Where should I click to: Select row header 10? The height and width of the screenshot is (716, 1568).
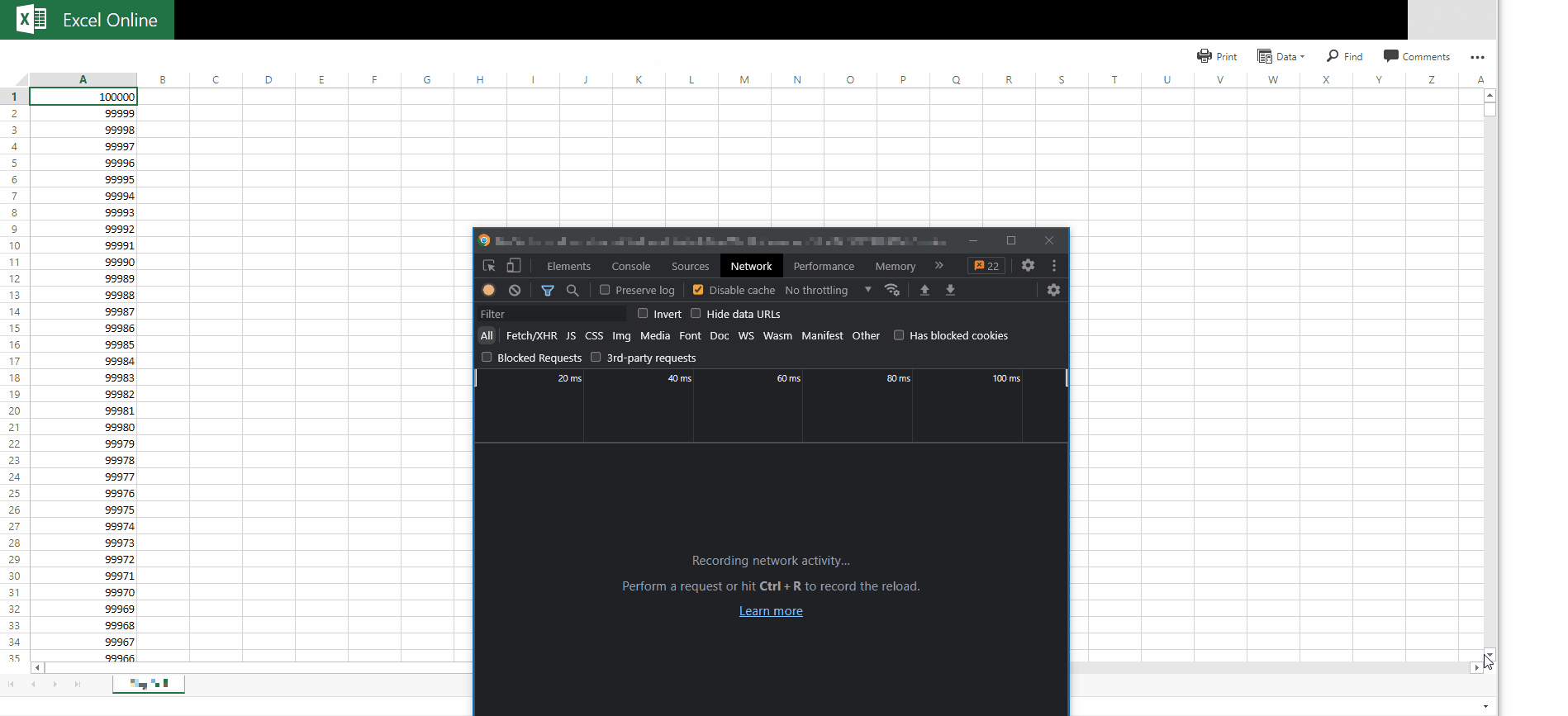point(14,245)
